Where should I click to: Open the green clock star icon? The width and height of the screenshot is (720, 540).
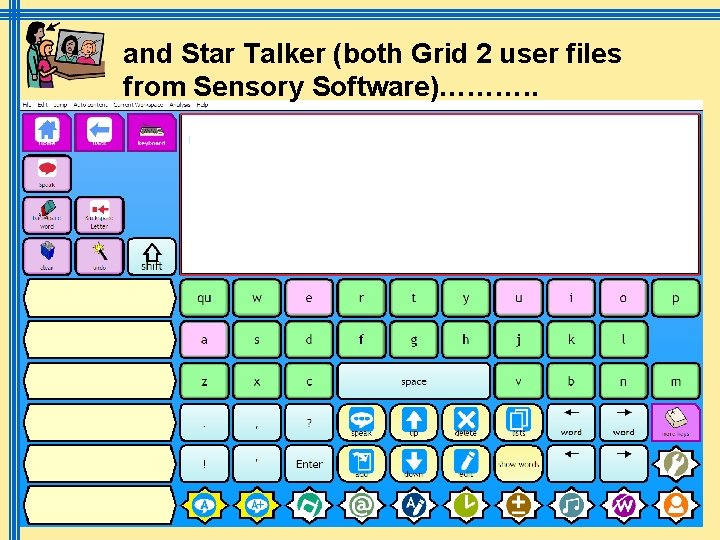[x=466, y=505]
